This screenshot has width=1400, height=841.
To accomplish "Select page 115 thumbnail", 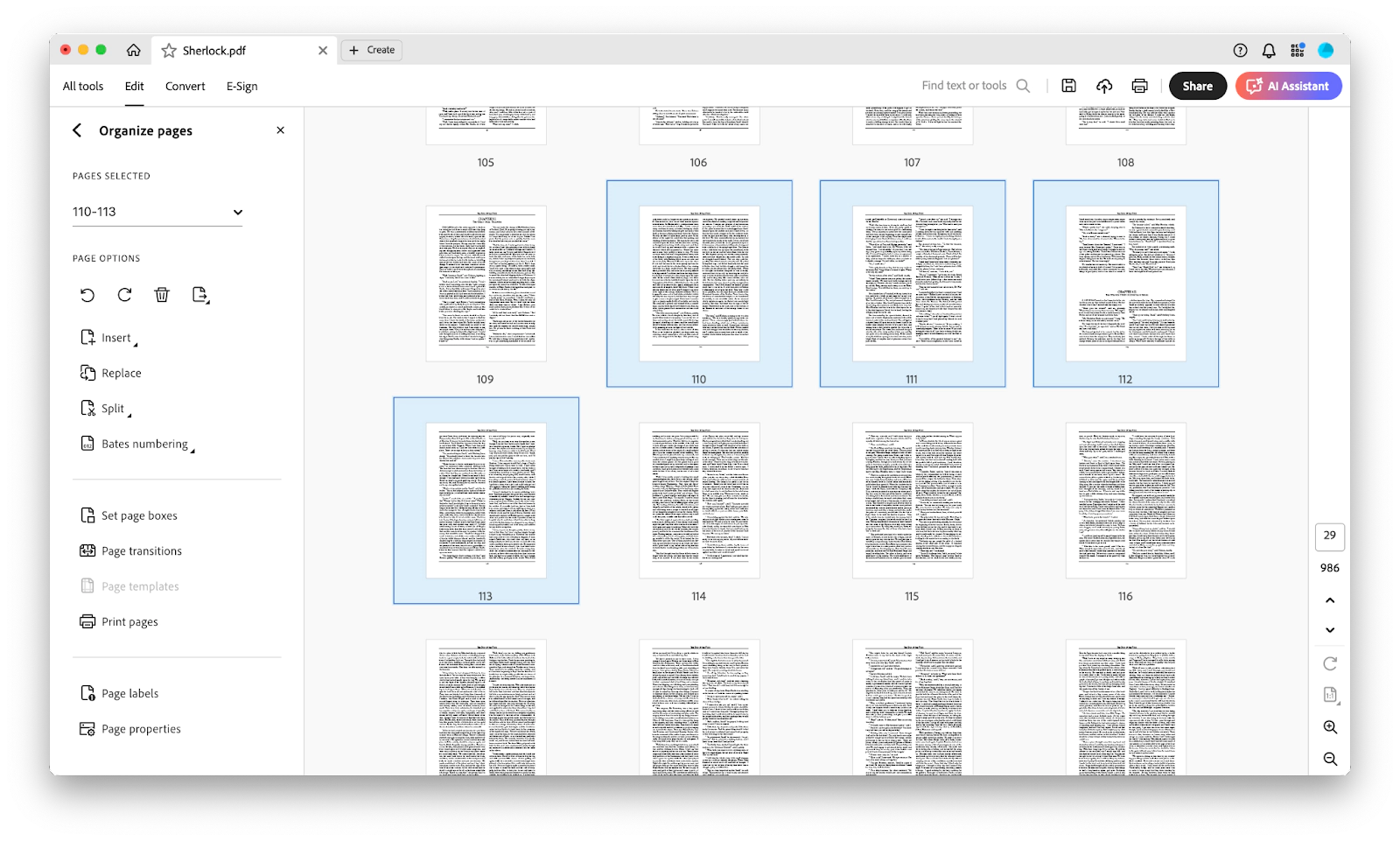I will pyautogui.click(x=913, y=501).
